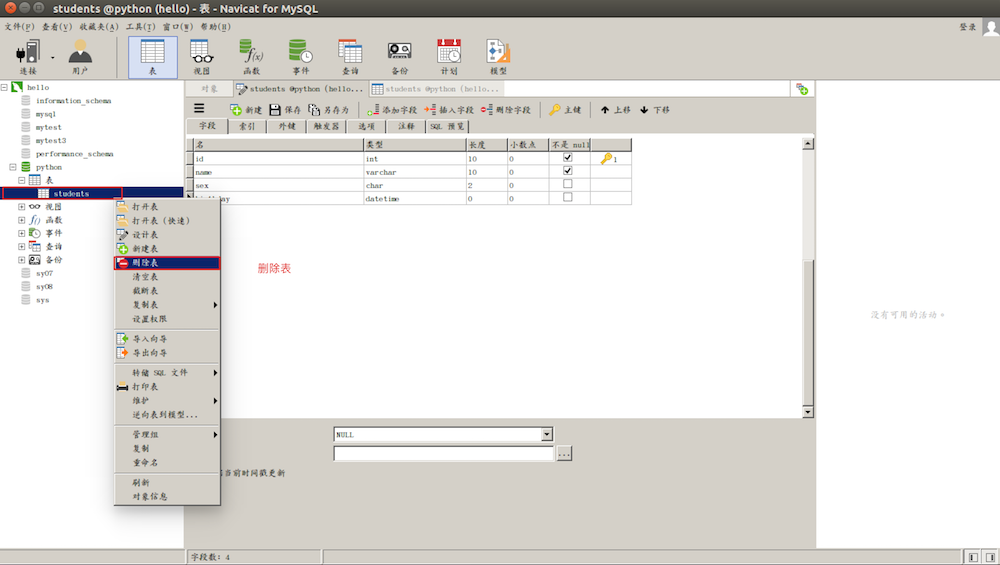Viewport: 1000px width, 565px height.
Task: Open the 事件 (Event) toolbar icon
Action: pos(300,56)
